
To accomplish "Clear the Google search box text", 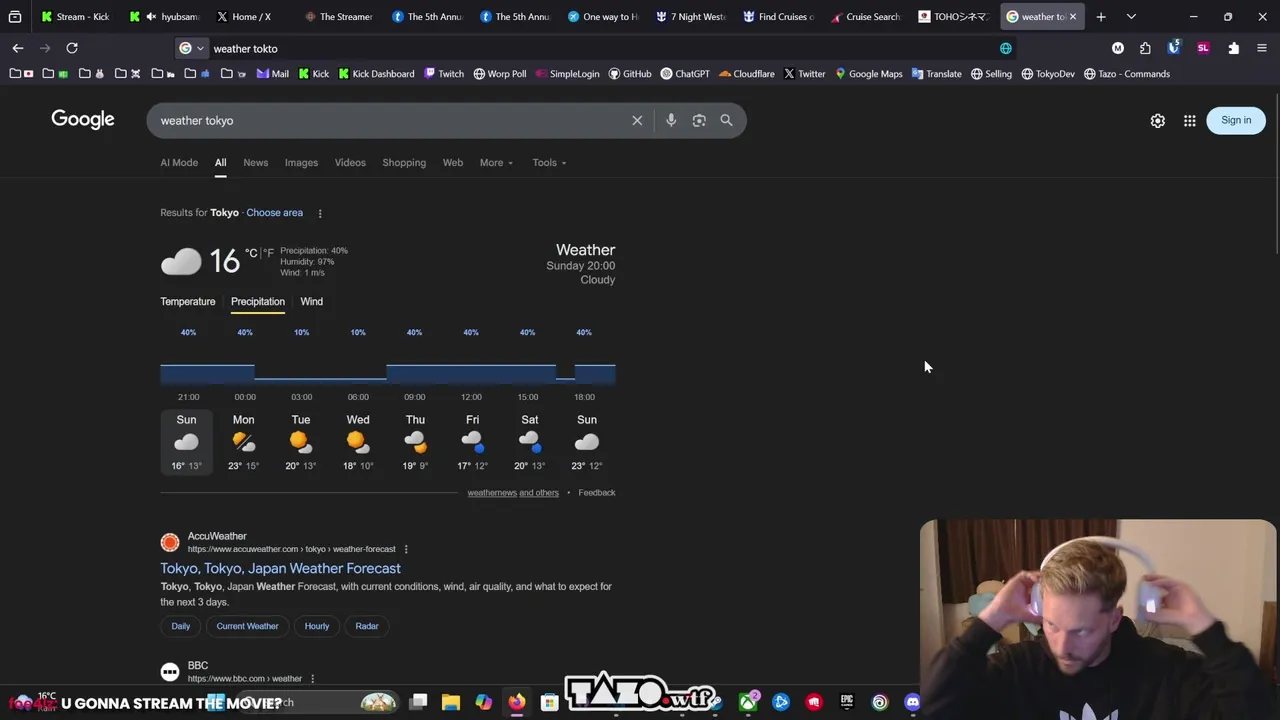I will (x=637, y=120).
